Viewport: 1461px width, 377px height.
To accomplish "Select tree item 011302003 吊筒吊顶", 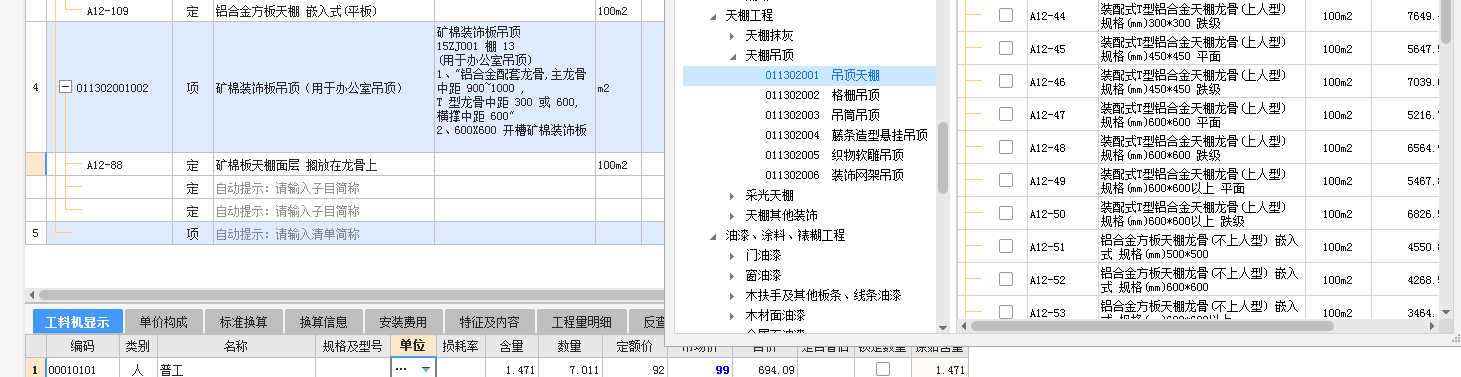I will point(822,115).
